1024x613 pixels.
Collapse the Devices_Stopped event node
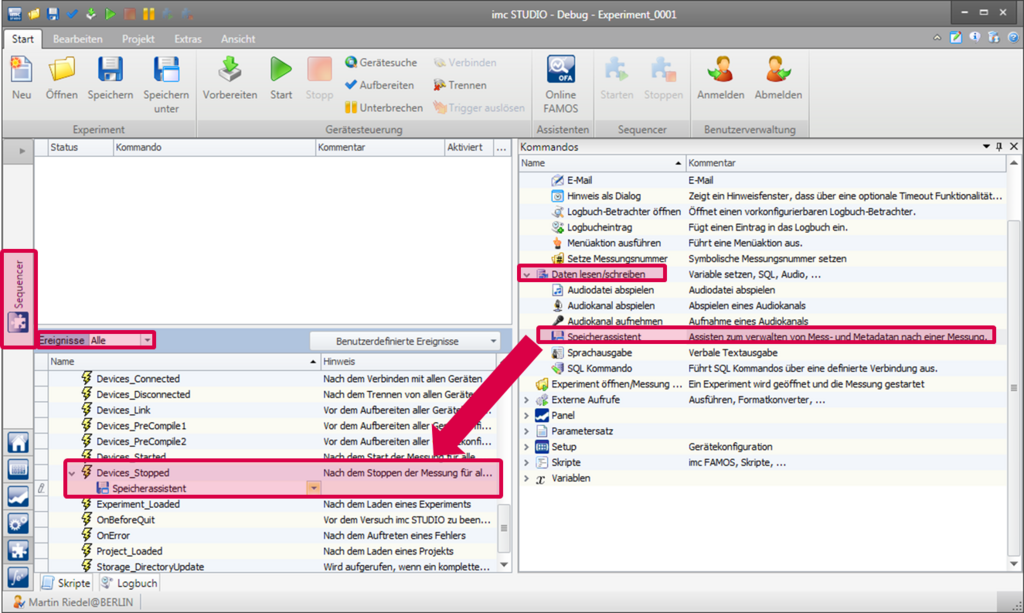[x=71, y=472]
